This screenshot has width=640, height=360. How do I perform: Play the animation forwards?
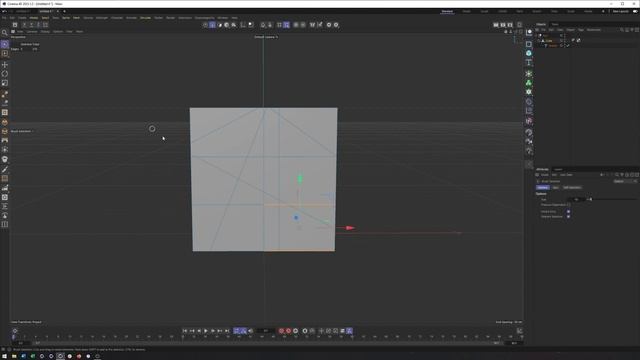point(206,331)
